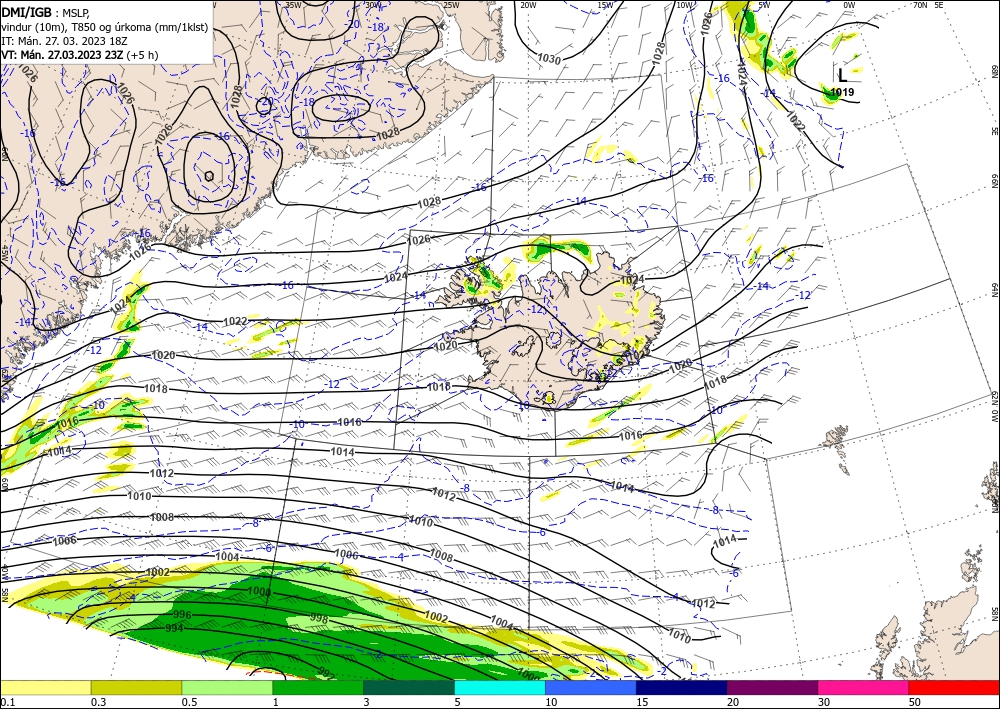
Task: Click the yellow 0.1–0.3 mm legend swatch
Action: point(45,687)
